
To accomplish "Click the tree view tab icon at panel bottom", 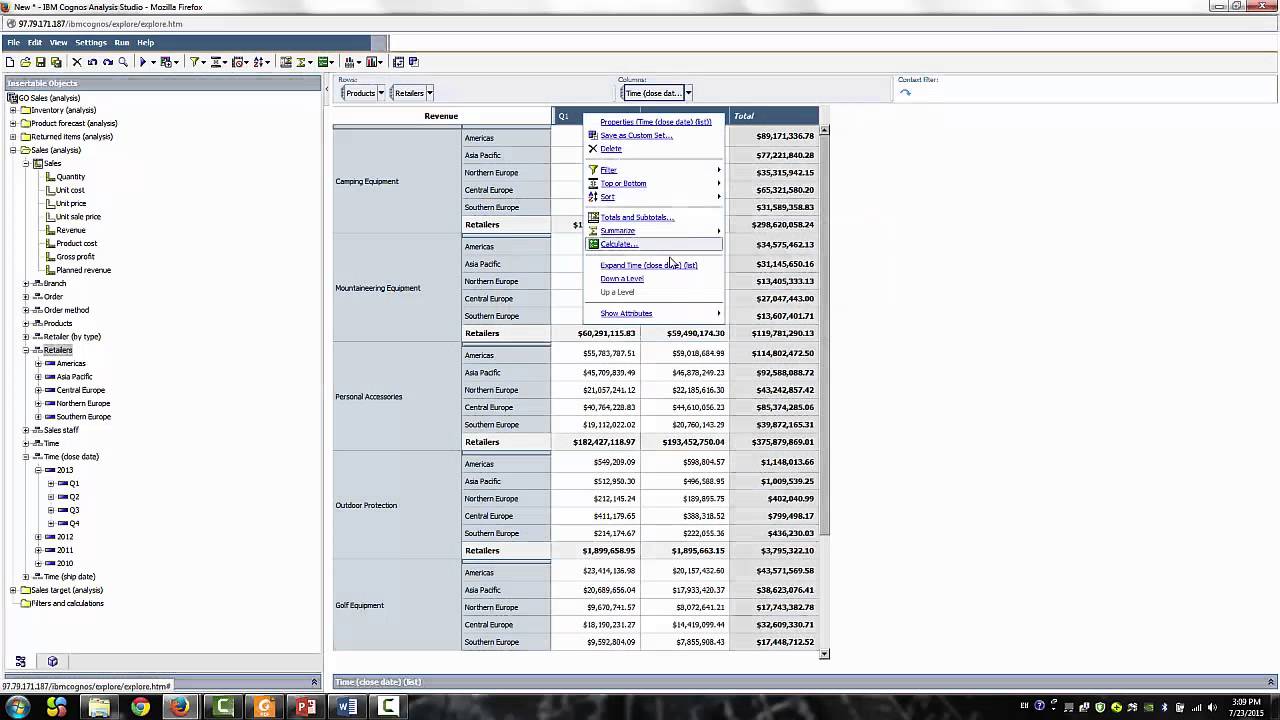I will coord(20,661).
